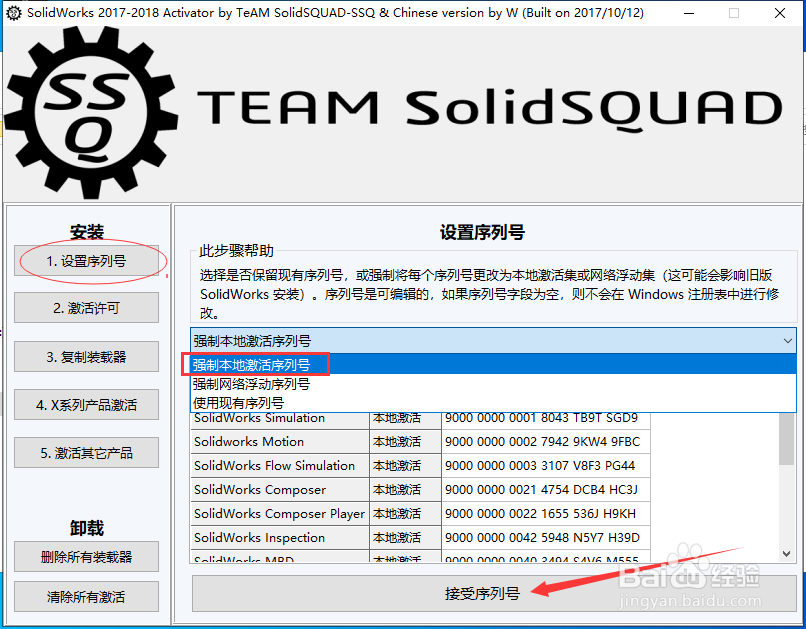Select SolidWorks Composer product name cell
Screen dimensions: 806x629
tap(280, 489)
